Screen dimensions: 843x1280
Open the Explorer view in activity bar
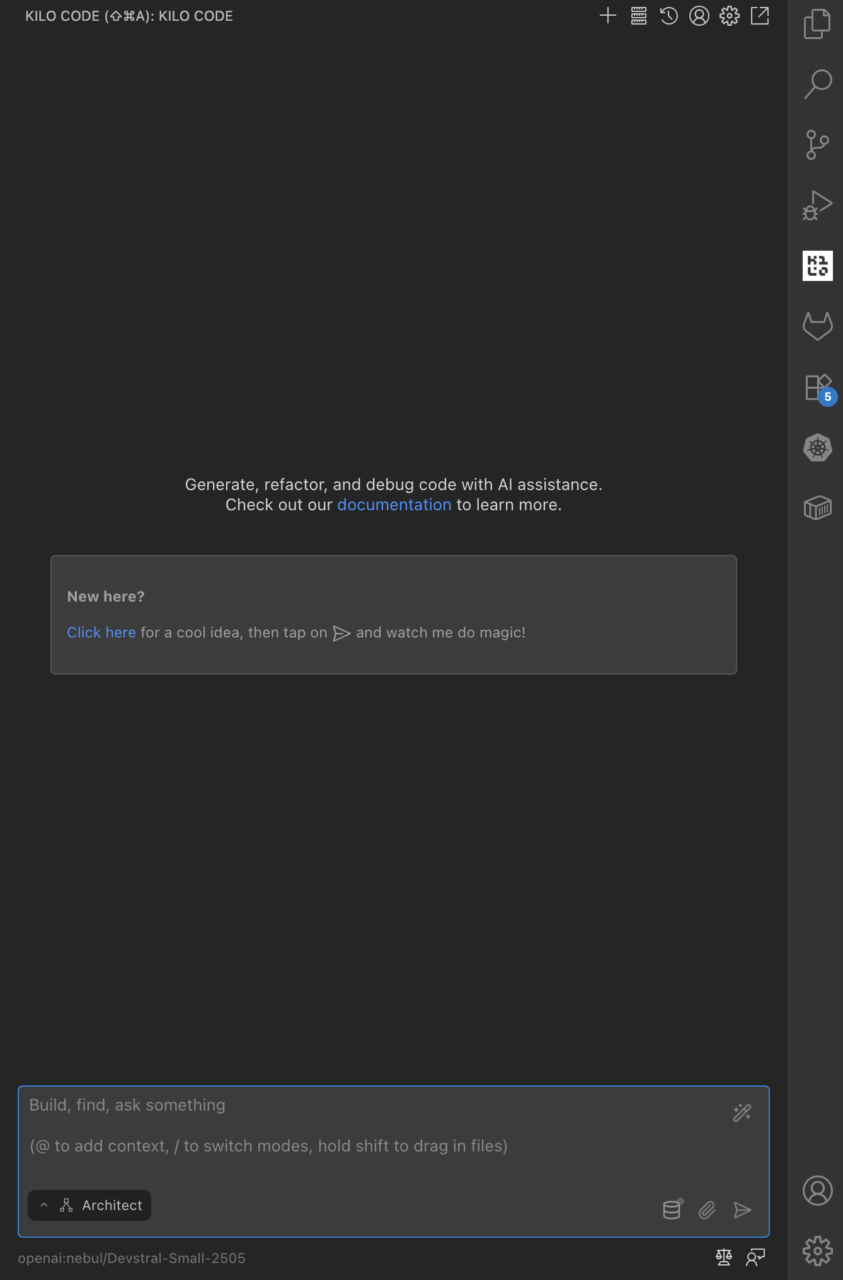tap(817, 24)
